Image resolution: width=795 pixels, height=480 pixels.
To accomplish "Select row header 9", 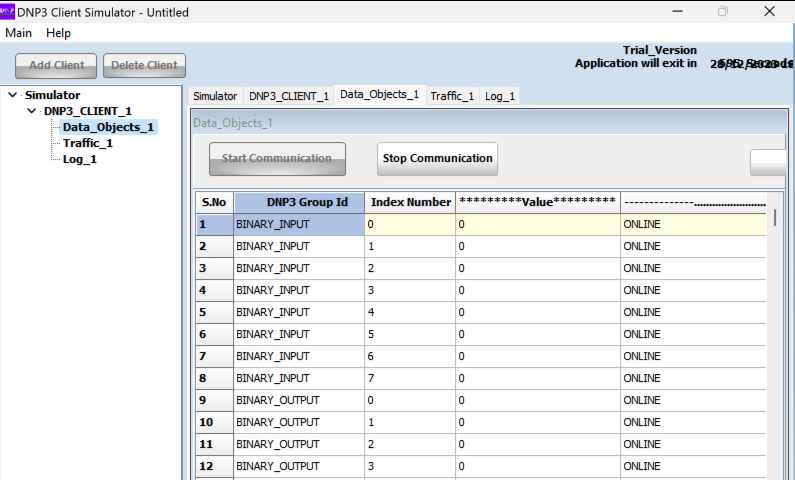I will [x=214, y=400].
